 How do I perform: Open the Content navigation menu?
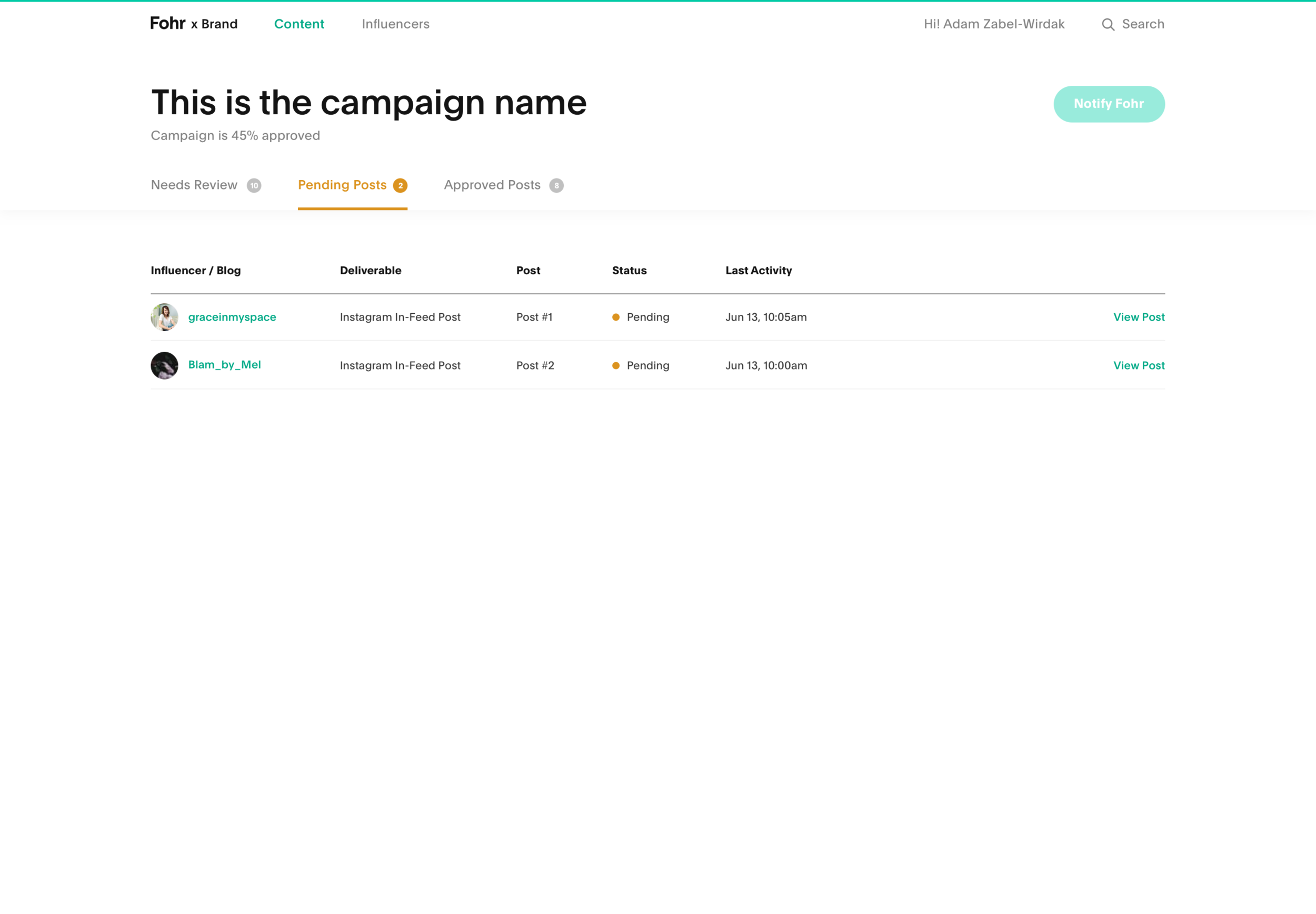pyautogui.click(x=299, y=24)
